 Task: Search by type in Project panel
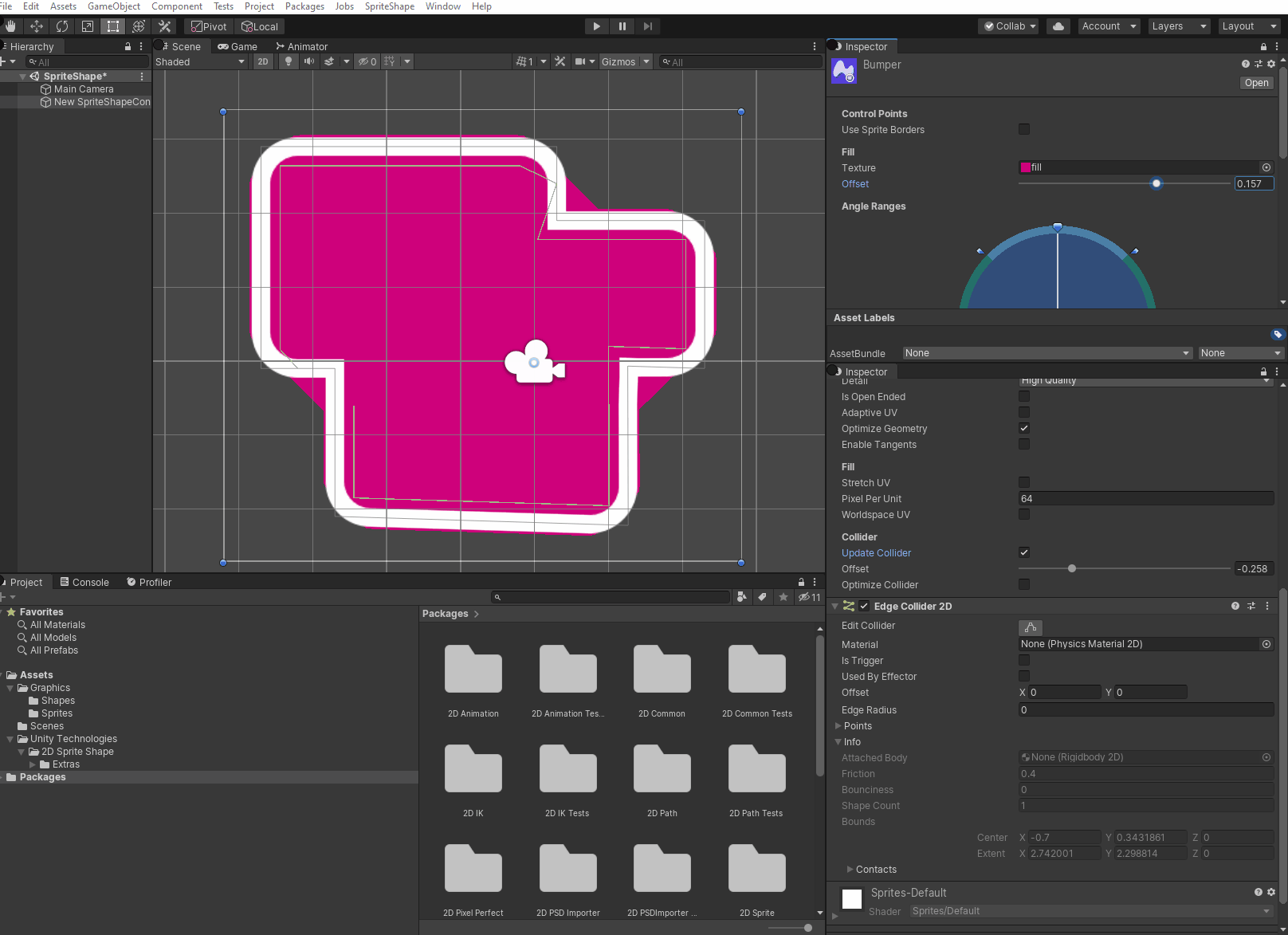pos(742,597)
